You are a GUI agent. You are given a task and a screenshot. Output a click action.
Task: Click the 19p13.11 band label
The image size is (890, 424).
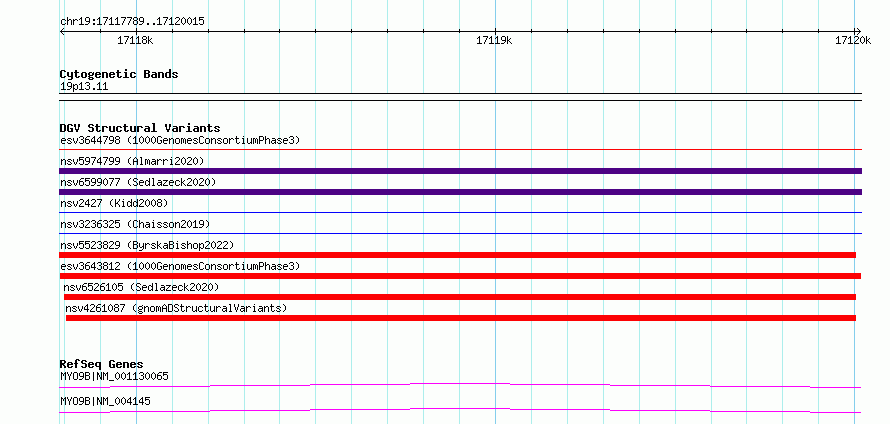click(x=84, y=87)
